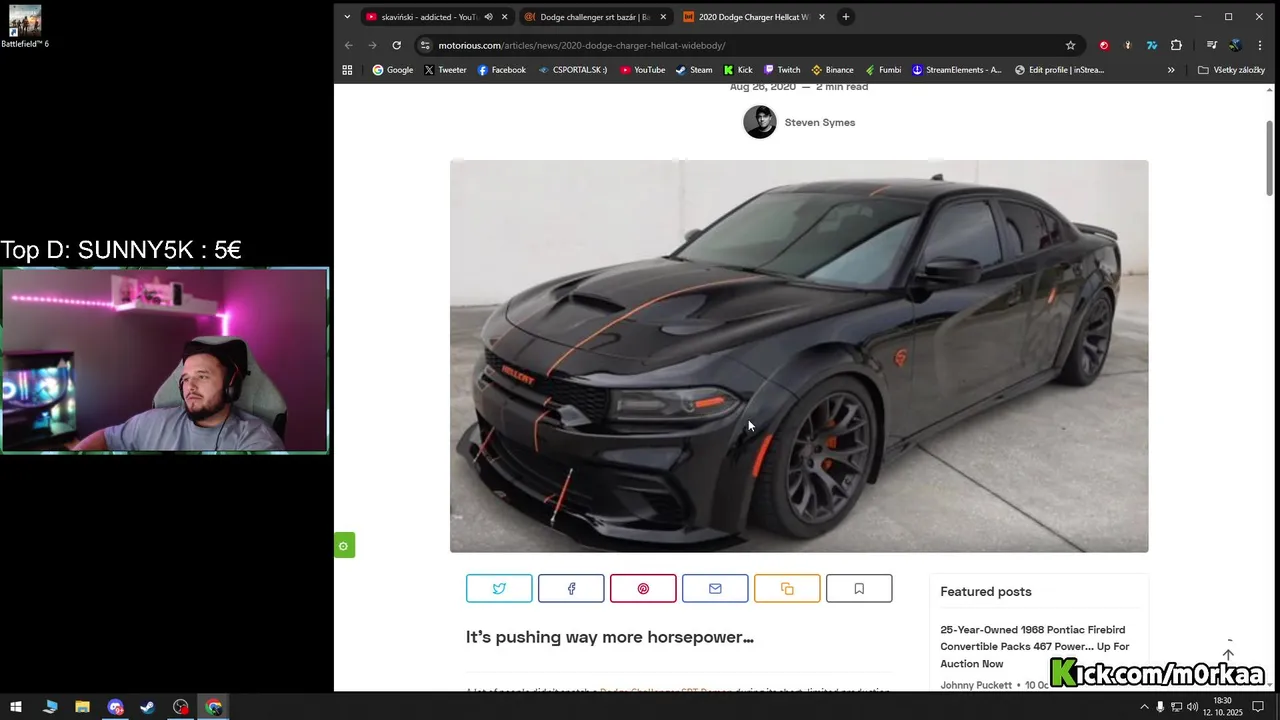This screenshot has height=720, width=1280.
Task: Open the Fumbi bookmark
Action: coord(882,70)
